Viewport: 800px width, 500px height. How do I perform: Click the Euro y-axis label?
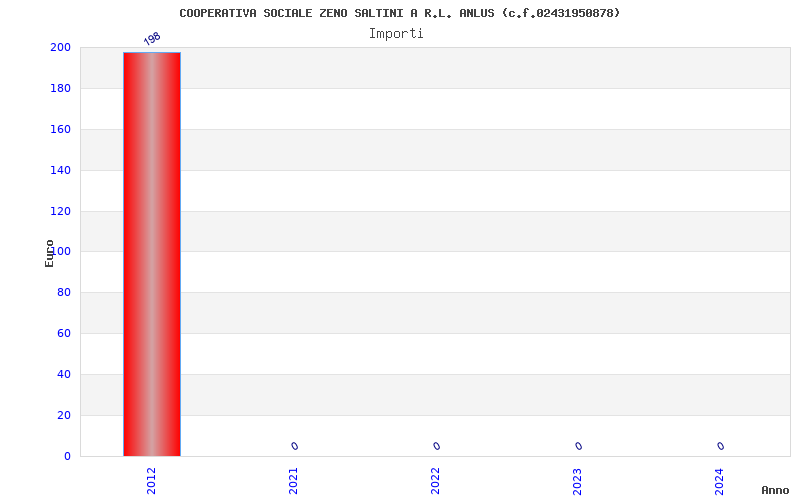pos(49,254)
